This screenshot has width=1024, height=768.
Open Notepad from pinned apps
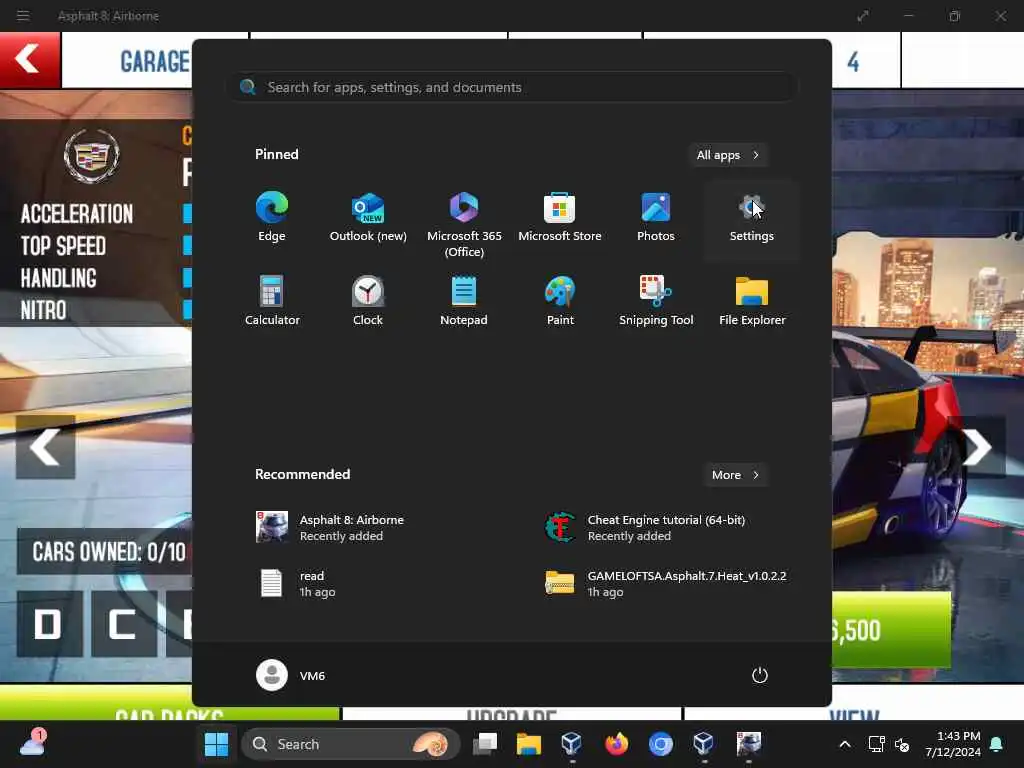tap(464, 302)
